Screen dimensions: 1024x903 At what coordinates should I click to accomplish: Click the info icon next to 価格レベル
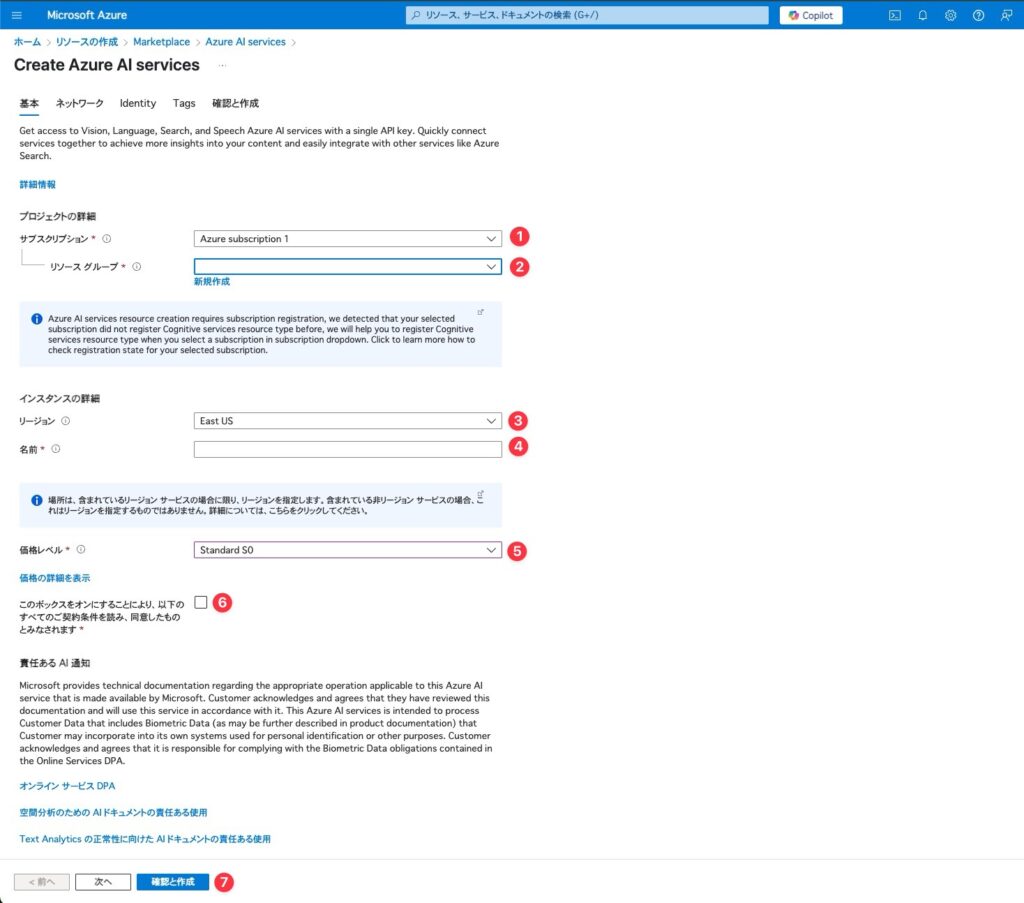(81, 550)
